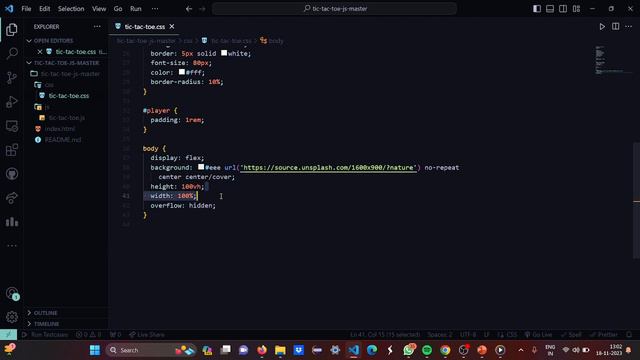This screenshot has width=640, height=360.
Task: Click the remote window indicator in status bar
Action: tap(8, 335)
